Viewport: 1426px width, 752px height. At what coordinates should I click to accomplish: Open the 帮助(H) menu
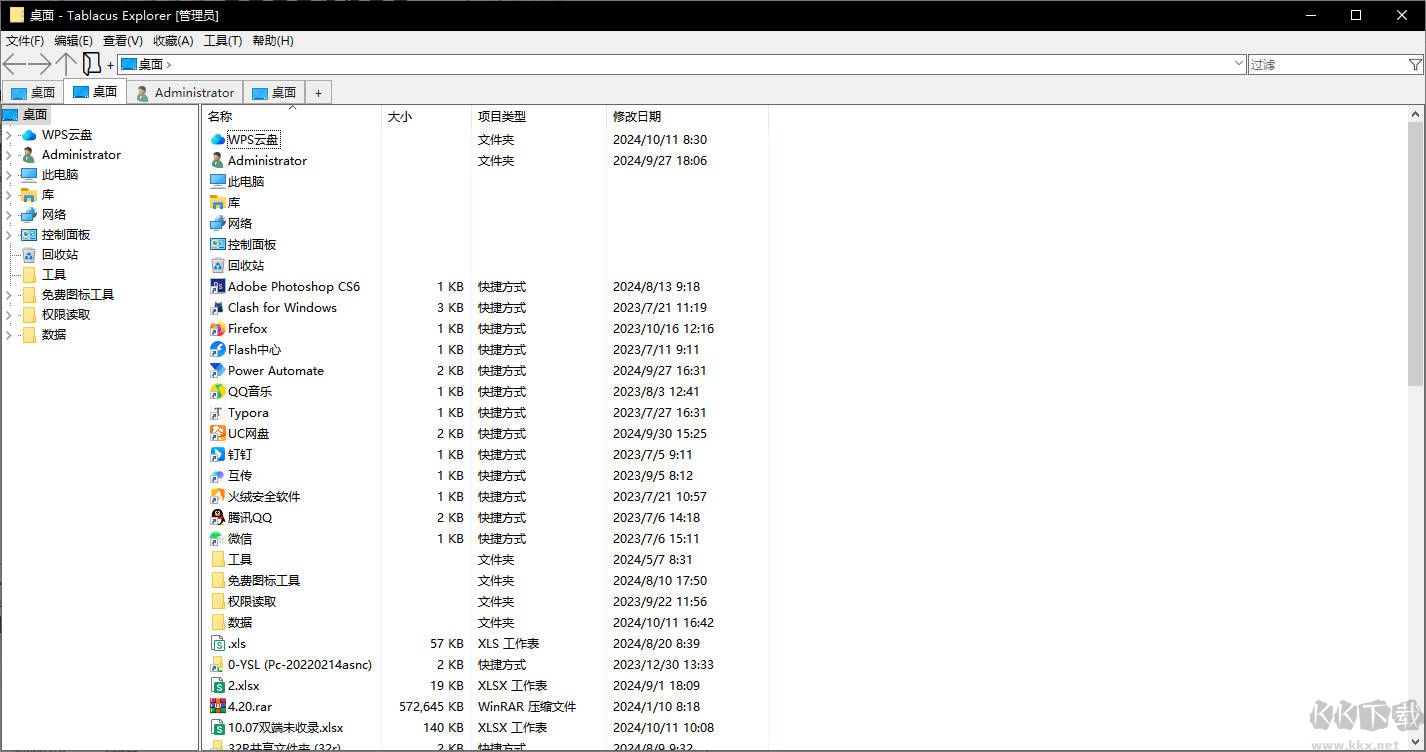coord(273,41)
